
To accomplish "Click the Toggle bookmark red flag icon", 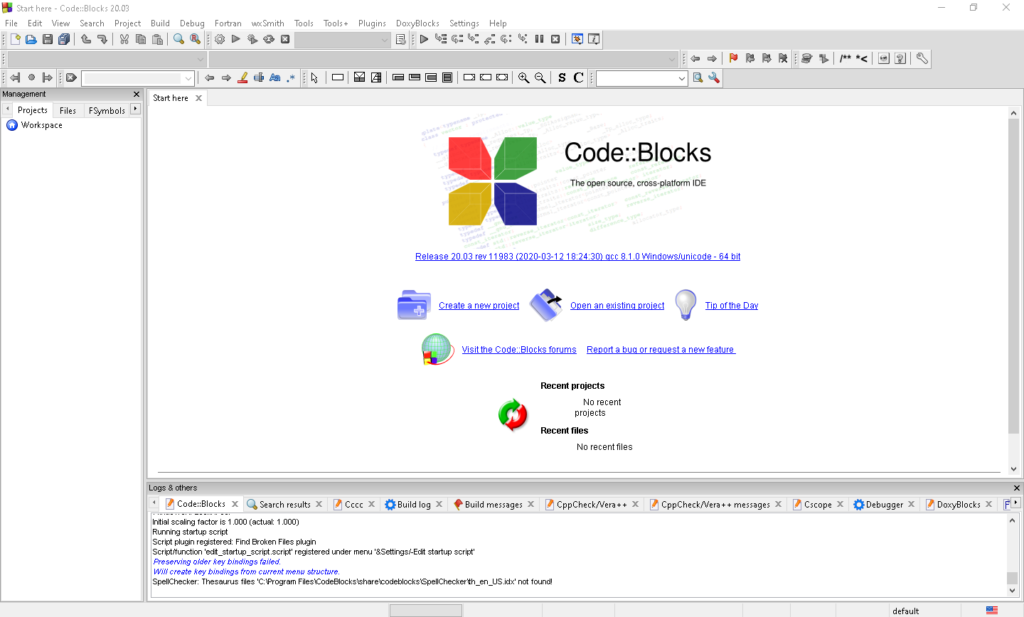I will (733, 59).
